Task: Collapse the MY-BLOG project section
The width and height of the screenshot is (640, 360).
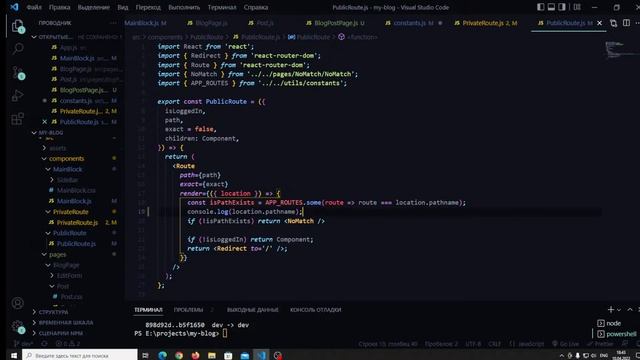Action: point(34,133)
